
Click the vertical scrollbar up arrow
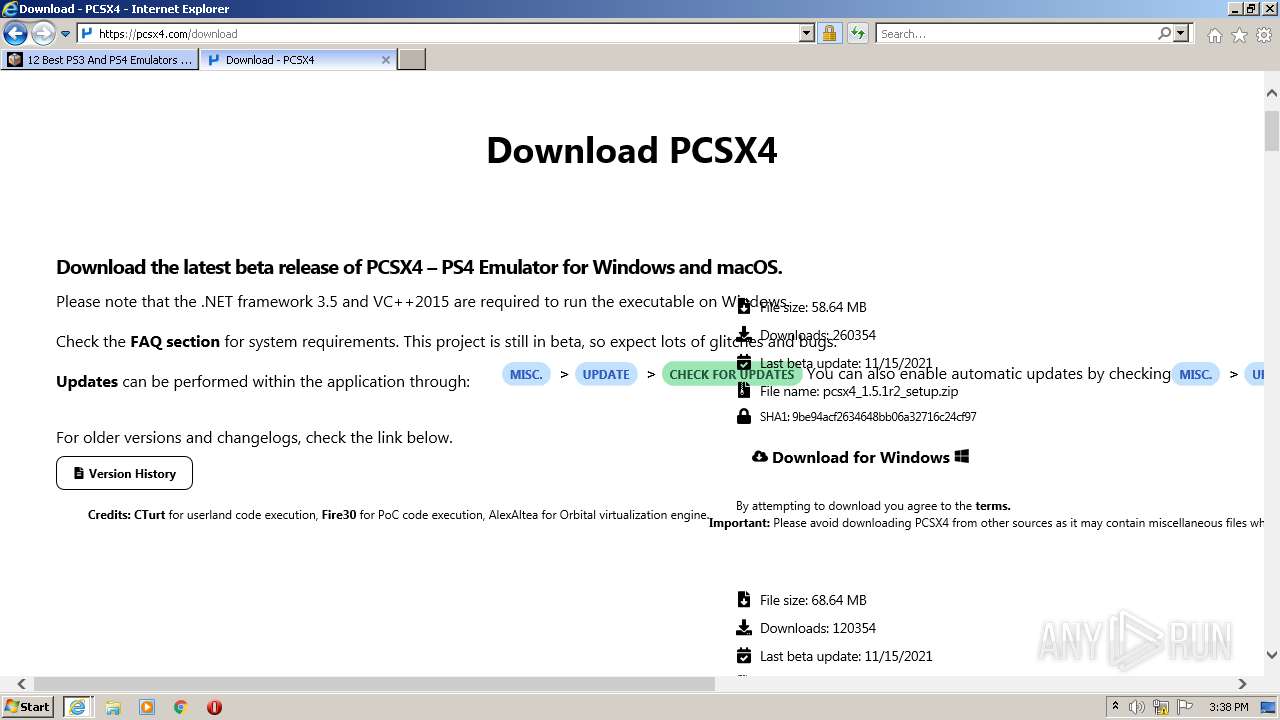coord(1271,92)
